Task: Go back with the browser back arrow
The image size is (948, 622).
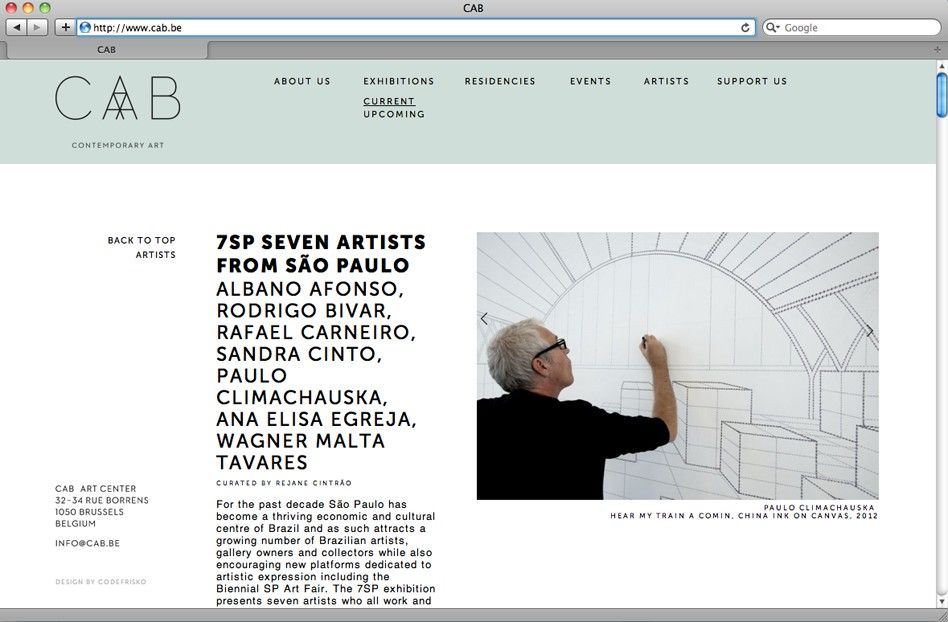Action: click(16, 27)
